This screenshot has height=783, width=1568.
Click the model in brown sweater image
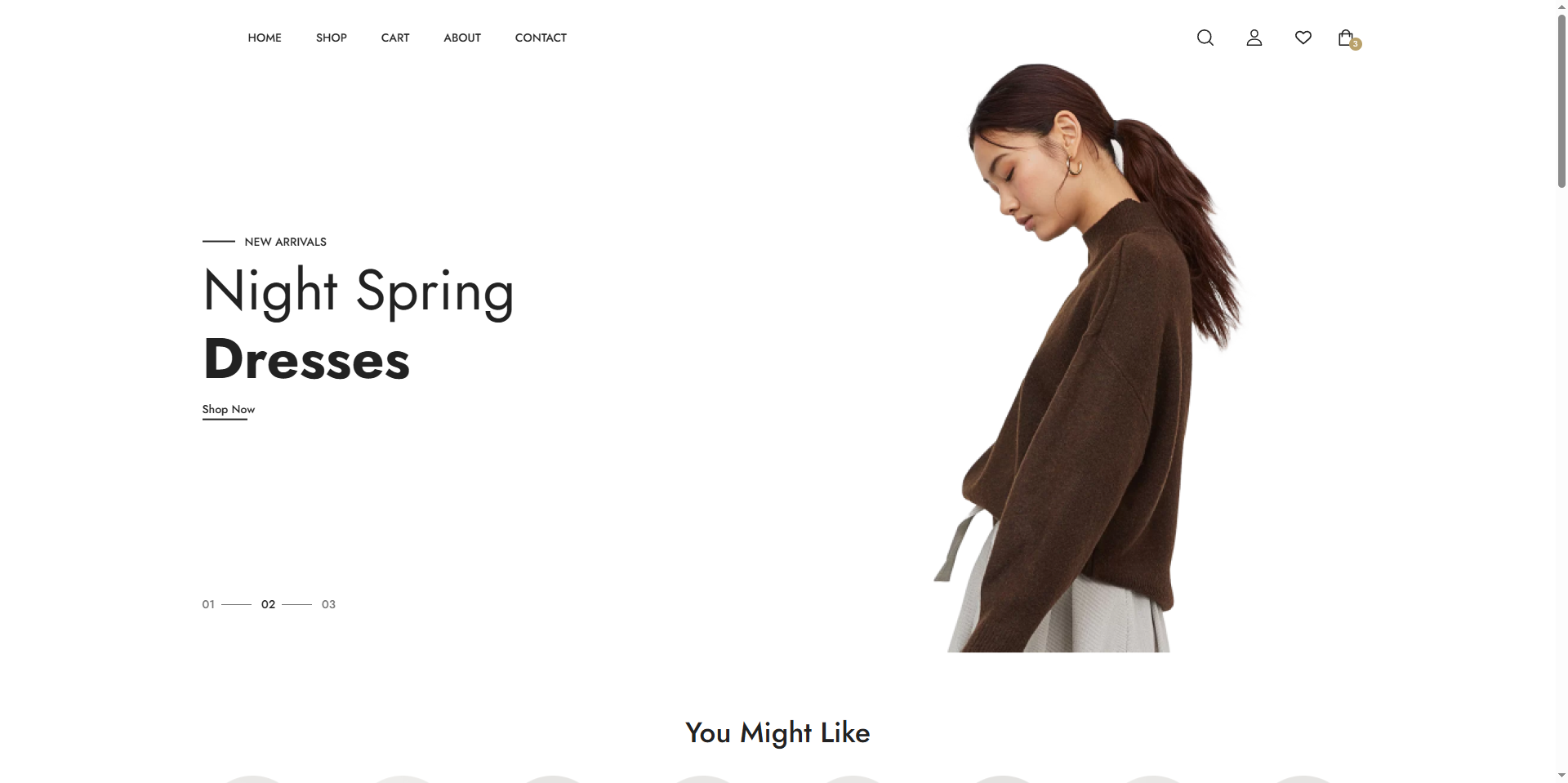[x=1086, y=358]
